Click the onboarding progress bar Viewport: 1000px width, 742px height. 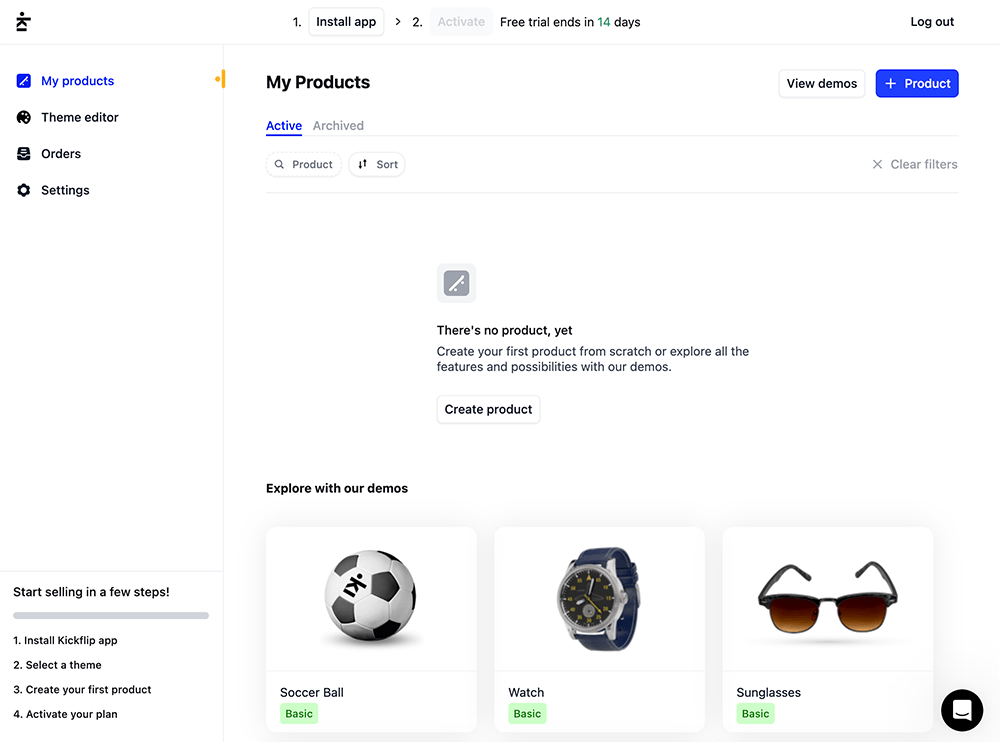[x=111, y=616]
